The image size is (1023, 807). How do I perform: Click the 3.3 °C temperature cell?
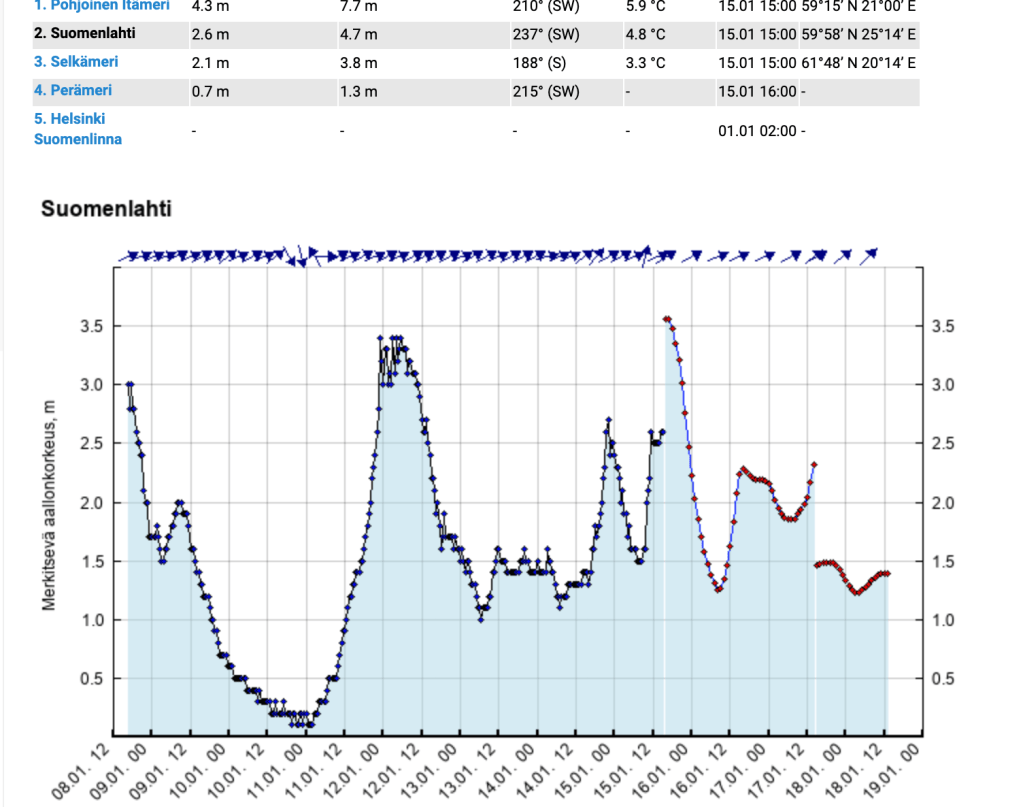click(645, 63)
